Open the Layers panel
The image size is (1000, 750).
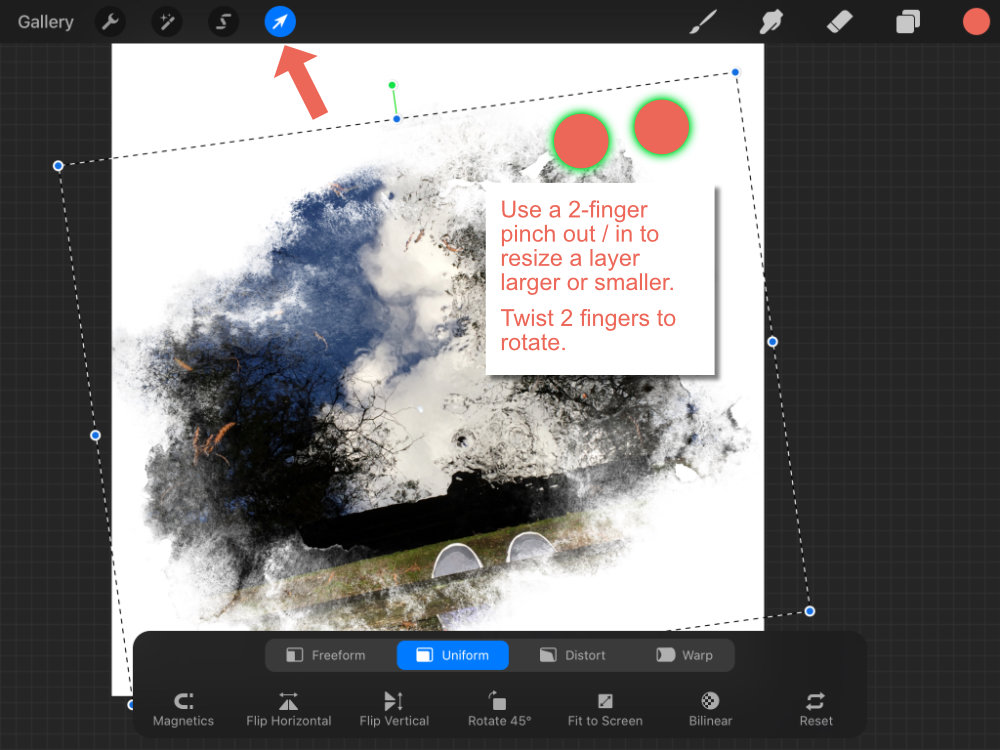(x=908, y=22)
